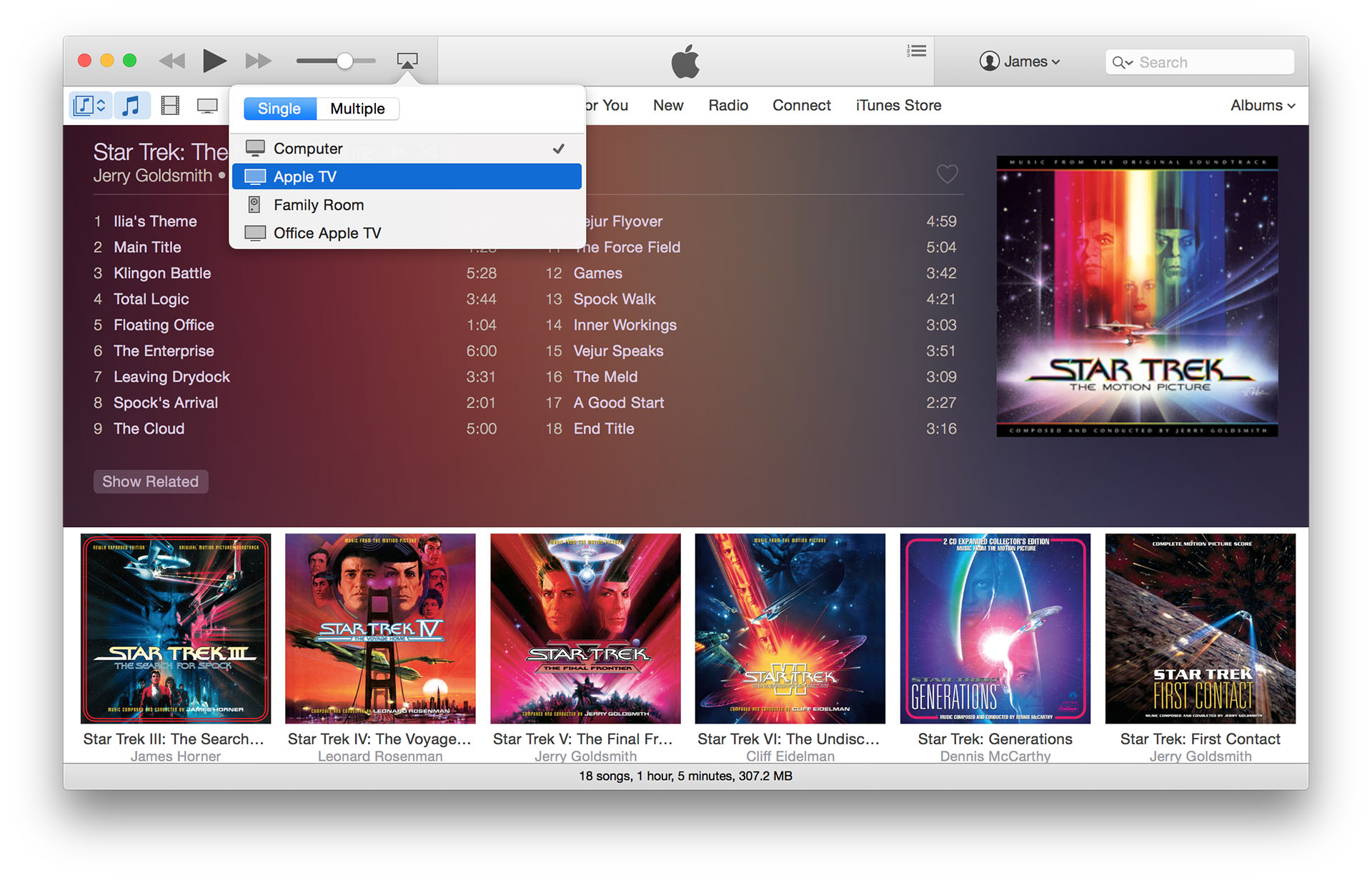The image size is (1372, 880).
Task: Select the track A Good Start
Action: point(619,403)
